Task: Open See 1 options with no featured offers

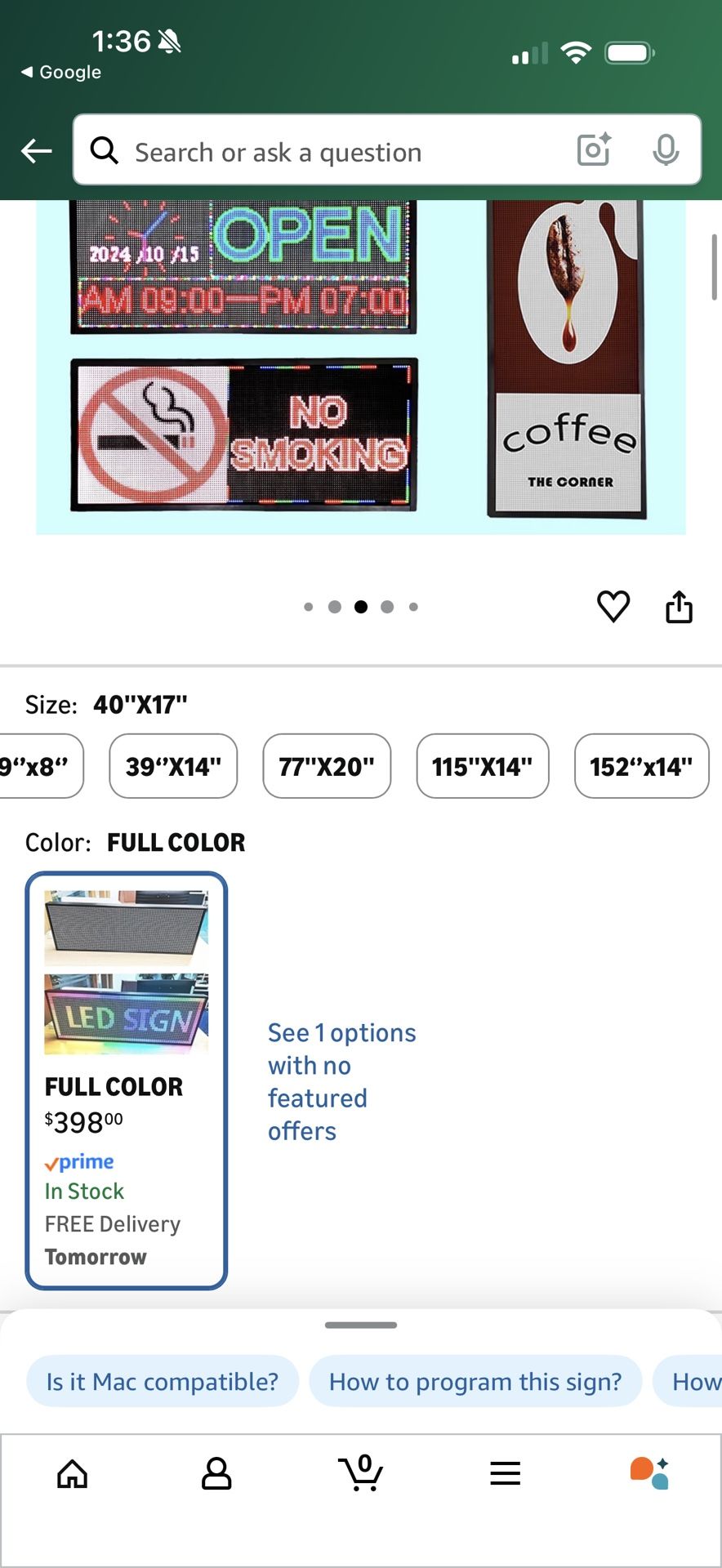Action: coord(341,1081)
